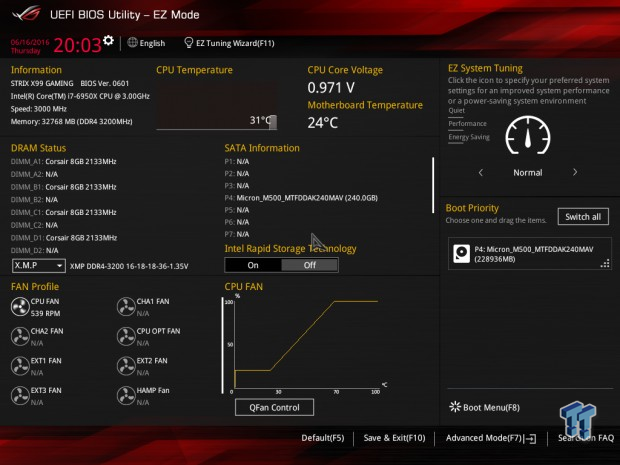Viewport: 620px width, 465px height.
Task: Choose the Performance tuning option
Action: 467,124
